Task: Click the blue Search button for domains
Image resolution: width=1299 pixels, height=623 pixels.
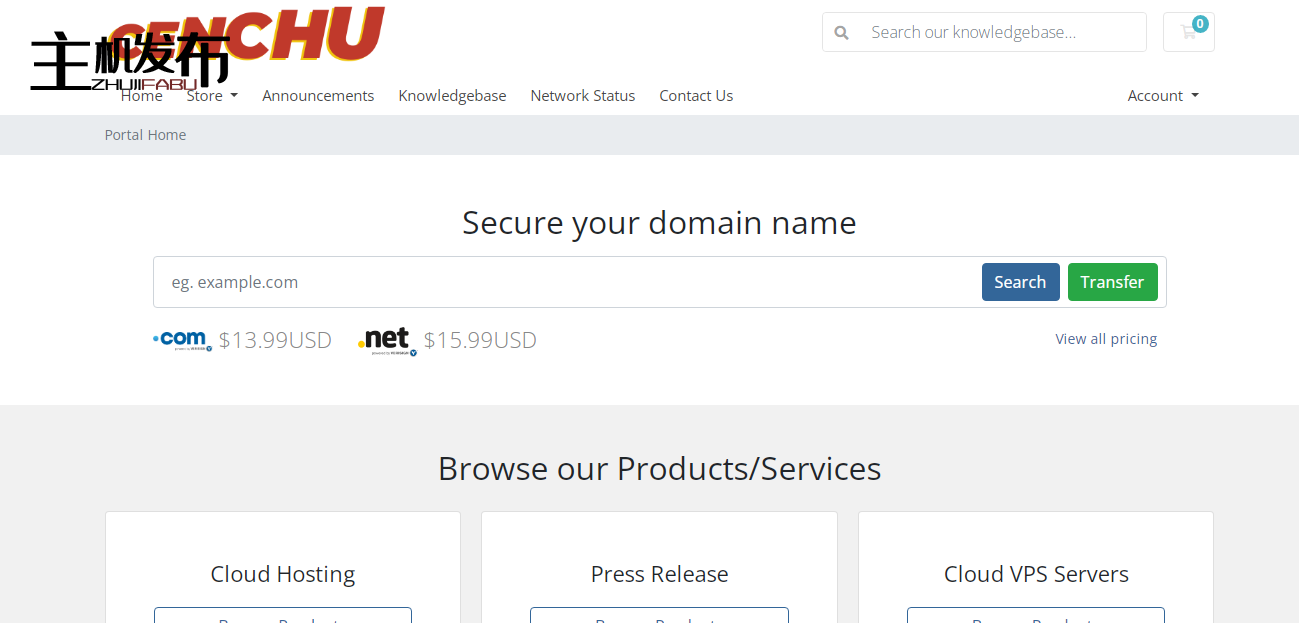Action: 1020,281
